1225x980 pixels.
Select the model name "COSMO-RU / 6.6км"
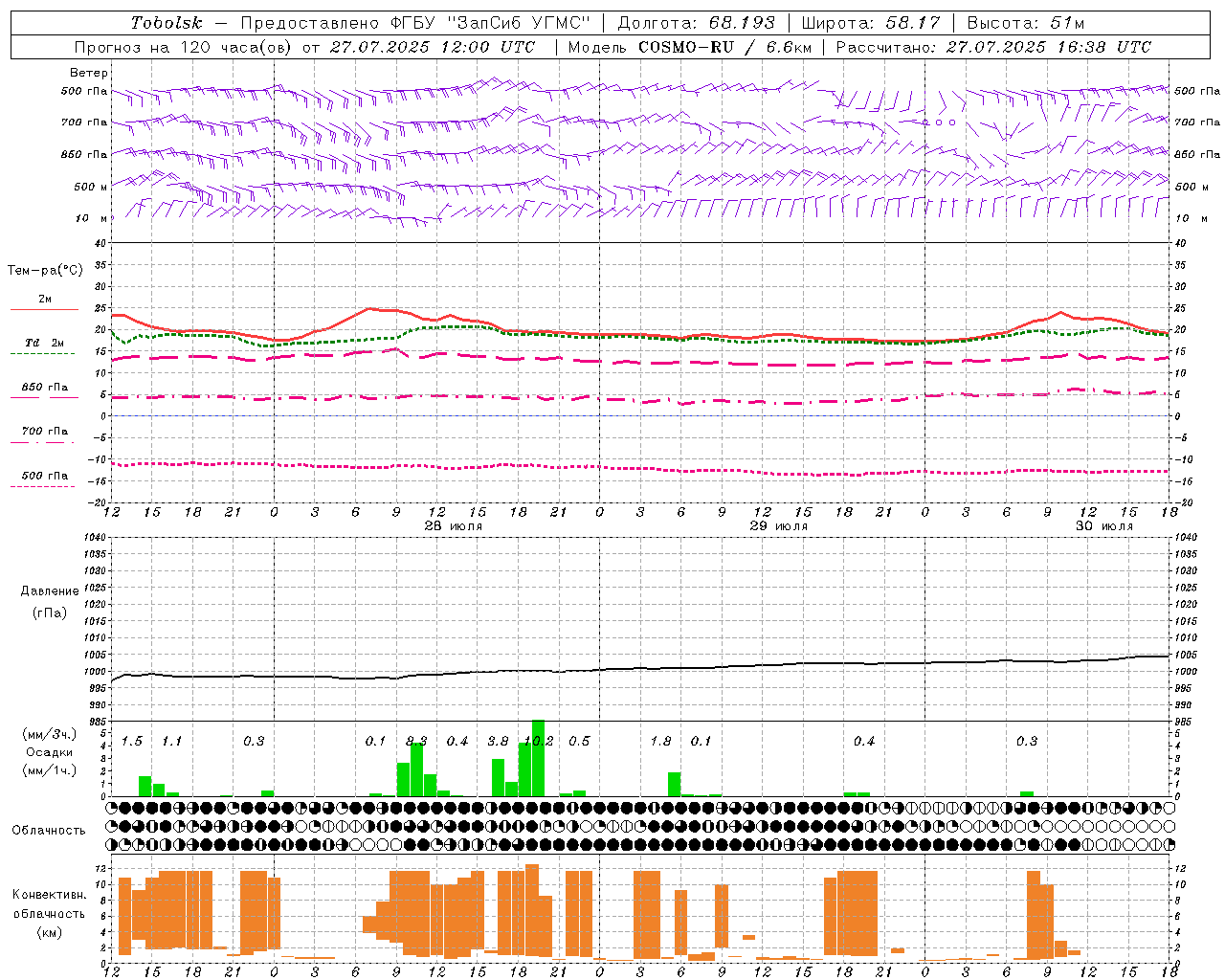pyautogui.click(x=724, y=47)
